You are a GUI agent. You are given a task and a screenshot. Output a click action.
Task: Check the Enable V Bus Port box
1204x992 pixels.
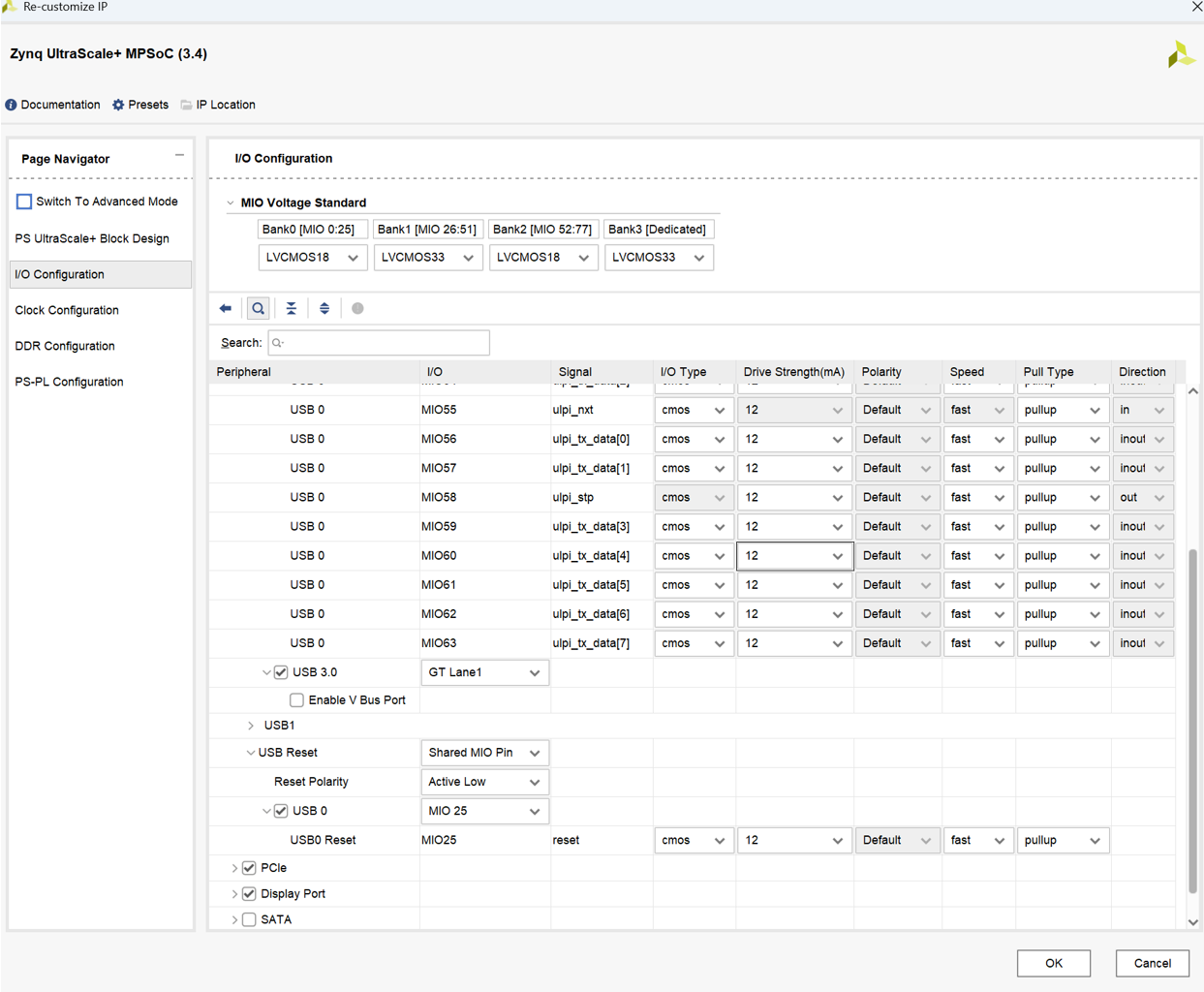click(x=296, y=700)
